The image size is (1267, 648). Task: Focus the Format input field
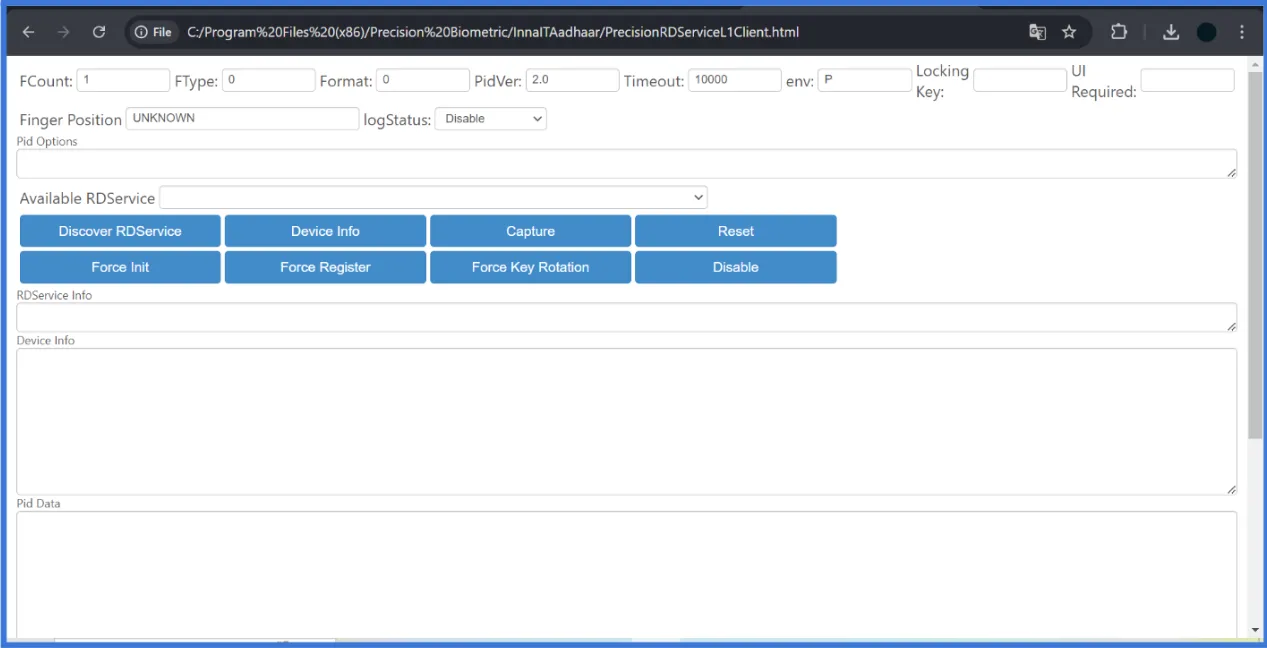[423, 80]
